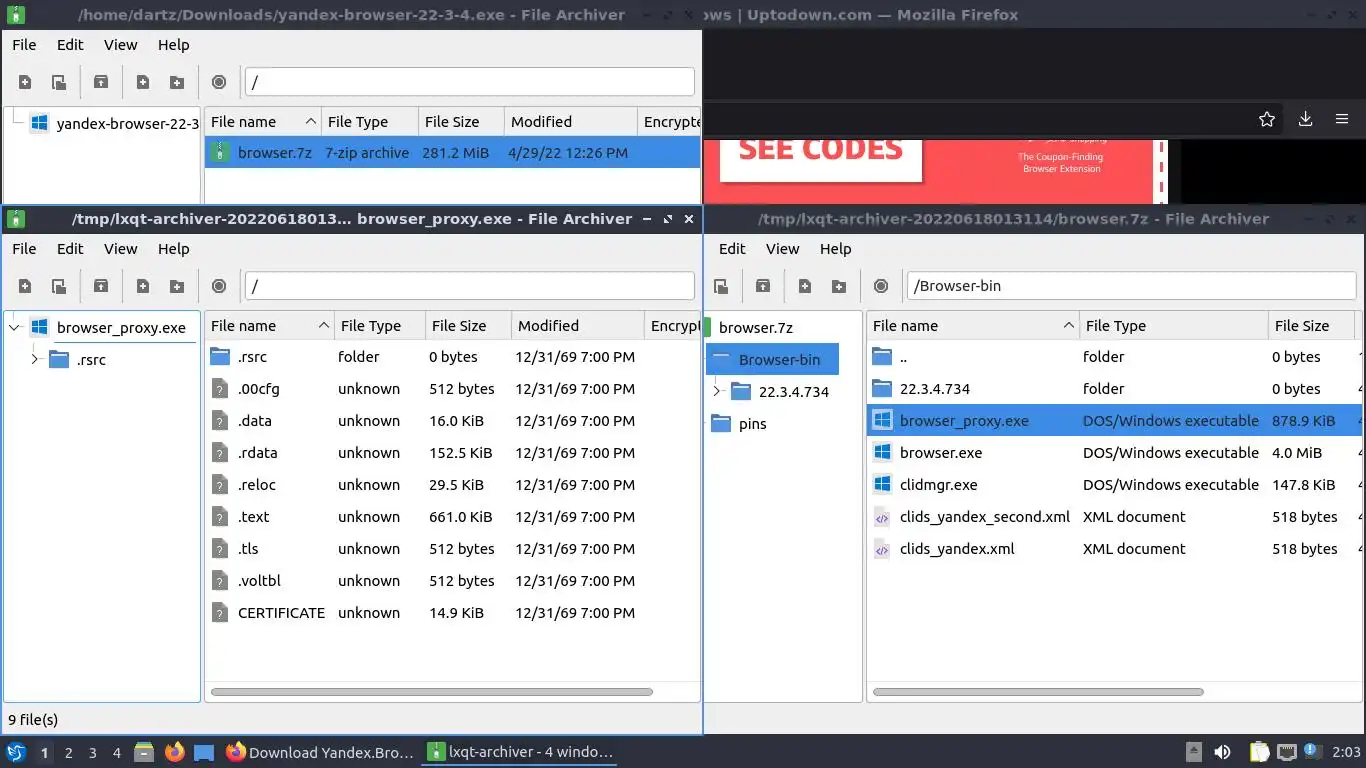Click show desktop icon in panel
The height and width of the screenshot is (768, 1366).
(x=204, y=752)
